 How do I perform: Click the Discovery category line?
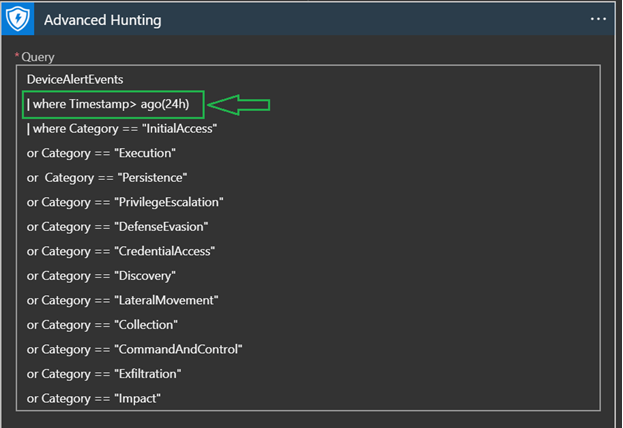[101, 276]
